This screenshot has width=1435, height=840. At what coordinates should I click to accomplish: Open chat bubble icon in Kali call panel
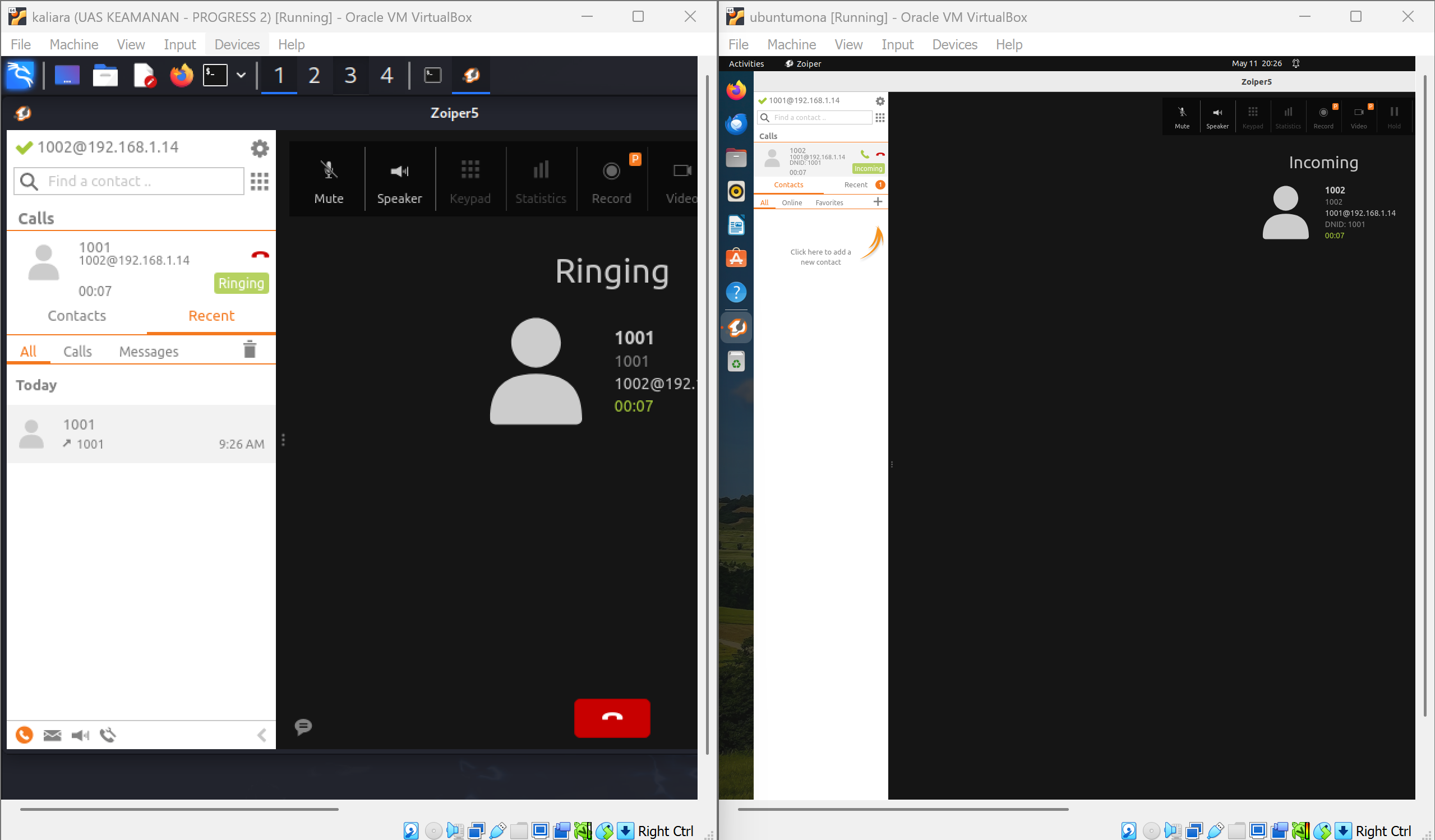(x=303, y=727)
